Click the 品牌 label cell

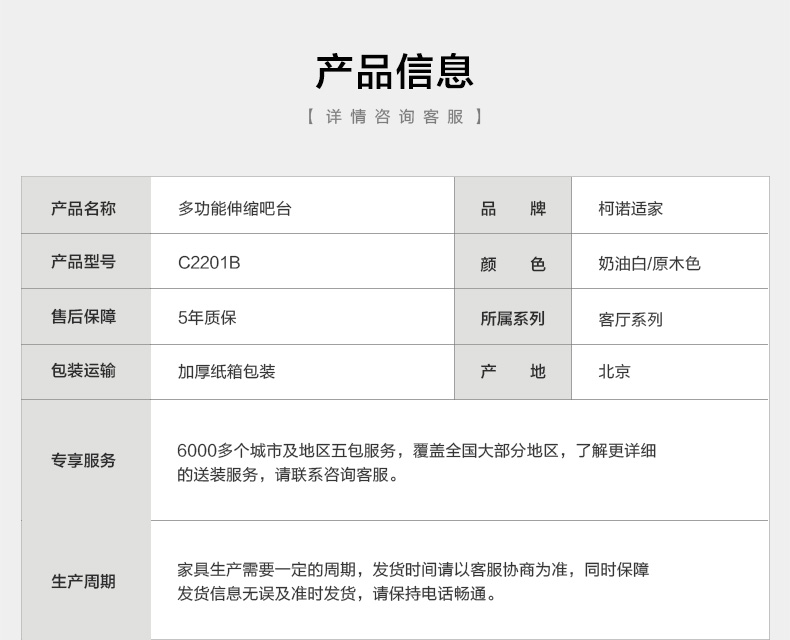513,205
